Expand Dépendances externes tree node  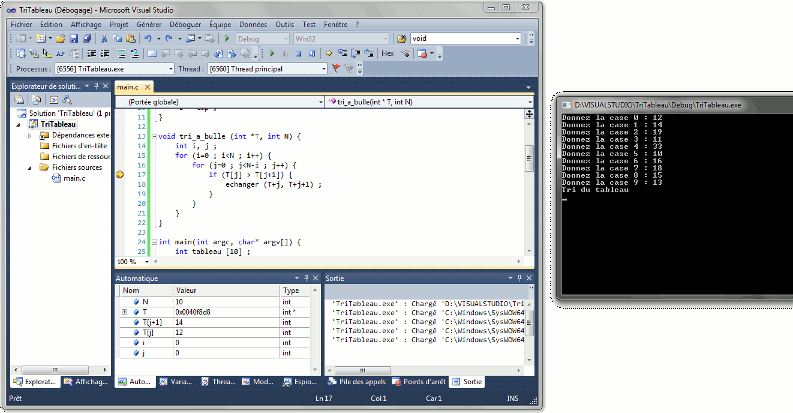tap(29, 135)
